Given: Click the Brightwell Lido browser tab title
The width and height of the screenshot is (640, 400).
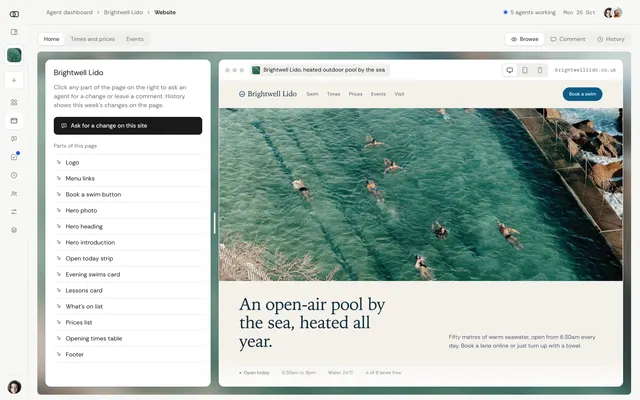Looking at the screenshot, I should tap(320, 70).
